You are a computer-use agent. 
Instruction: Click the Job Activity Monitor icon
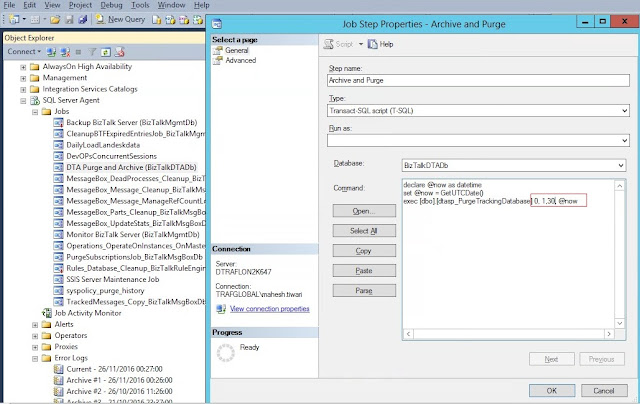[47, 313]
